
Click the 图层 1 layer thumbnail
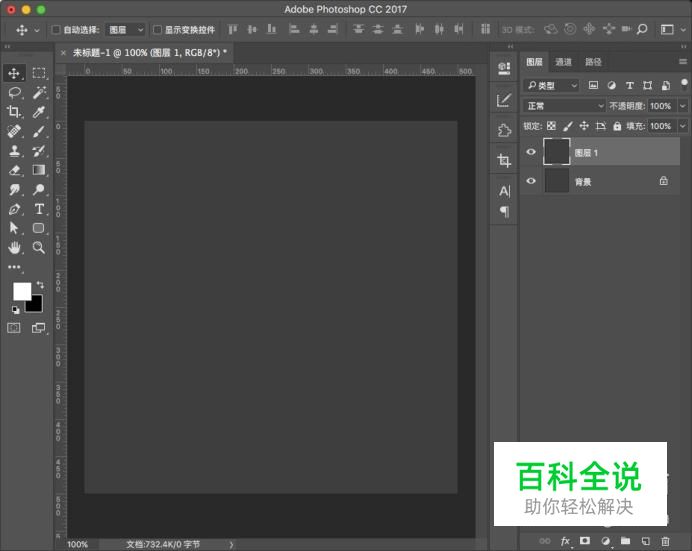[556, 152]
